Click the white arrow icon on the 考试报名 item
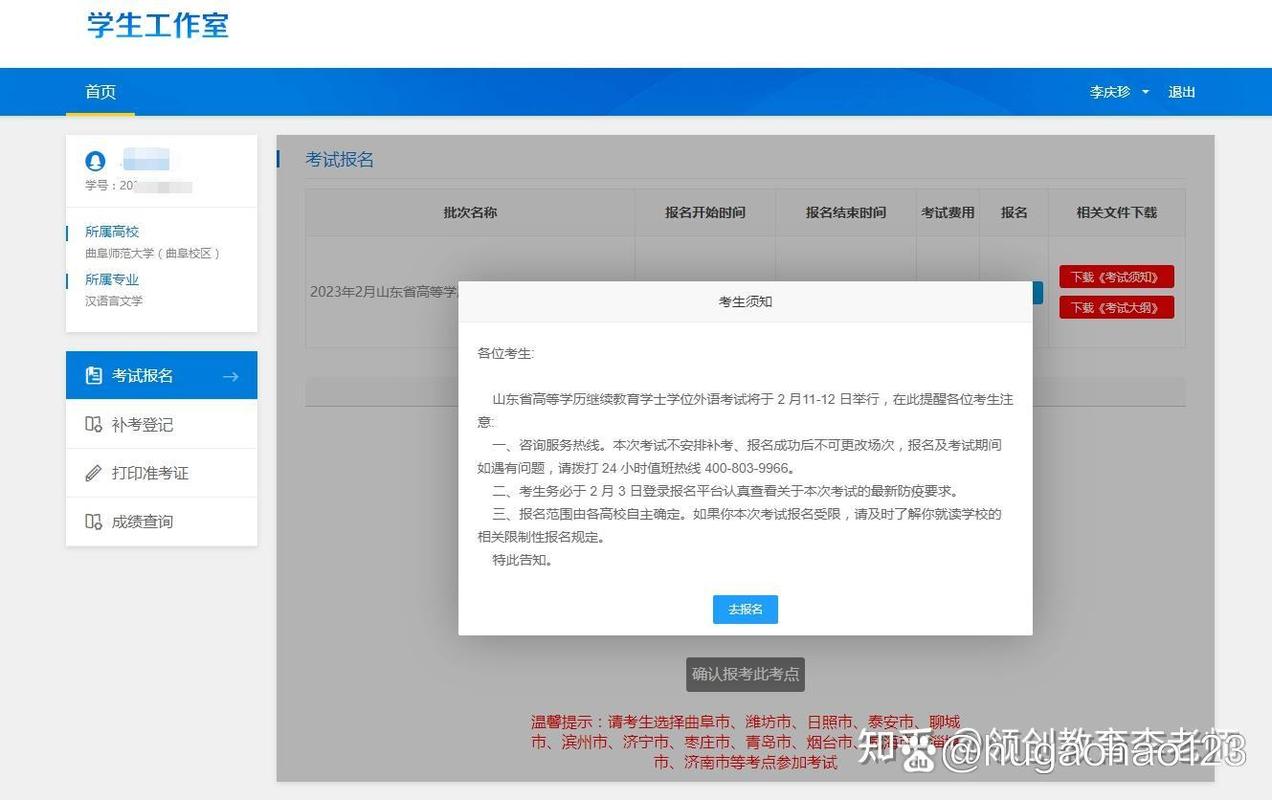Image resolution: width=1272 pixels, height=800 pixels. click(x=231, y=375)
